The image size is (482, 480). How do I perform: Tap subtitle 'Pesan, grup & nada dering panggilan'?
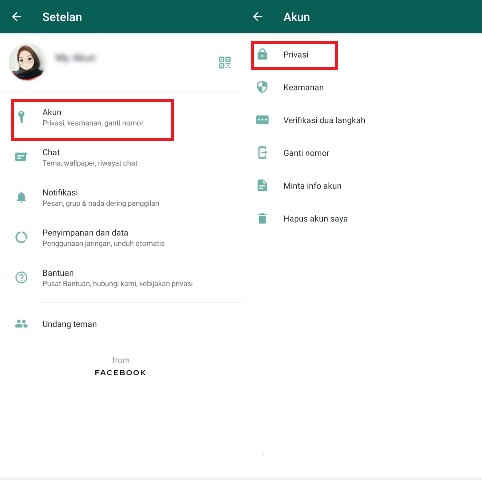[x=101, y=203]
